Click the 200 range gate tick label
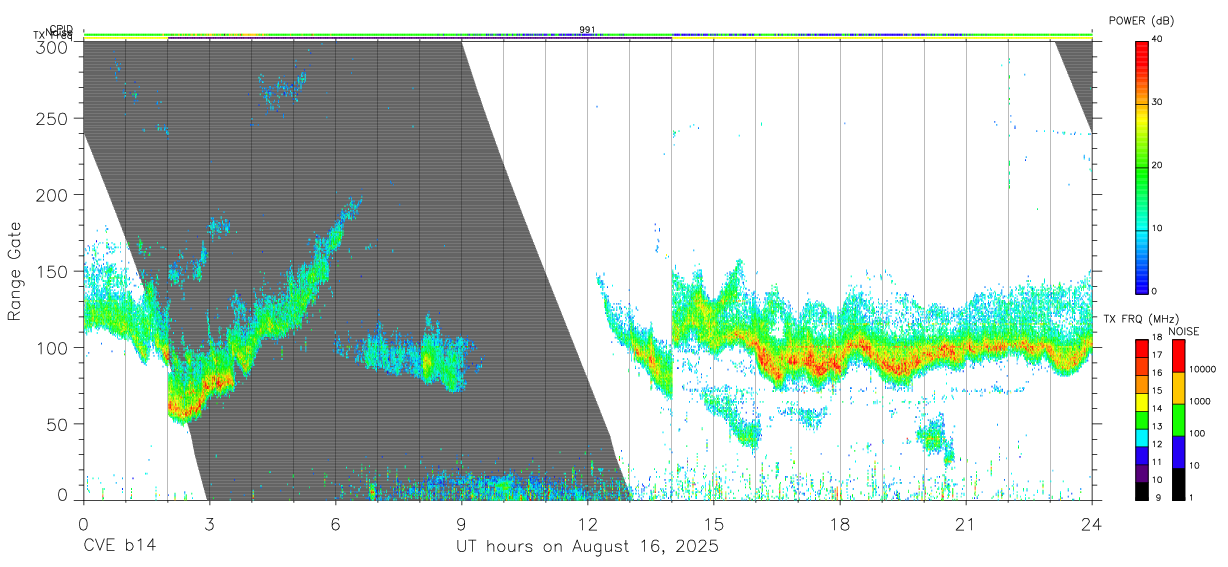 [x=51, y=195]
